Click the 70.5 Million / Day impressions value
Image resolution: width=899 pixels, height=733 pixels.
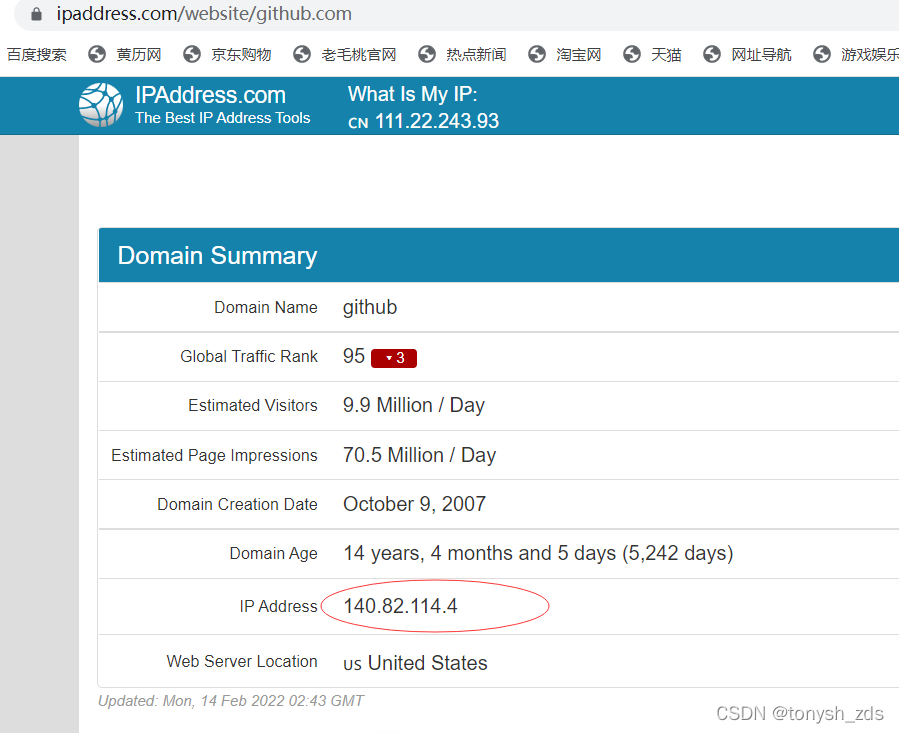pos(420,455)
